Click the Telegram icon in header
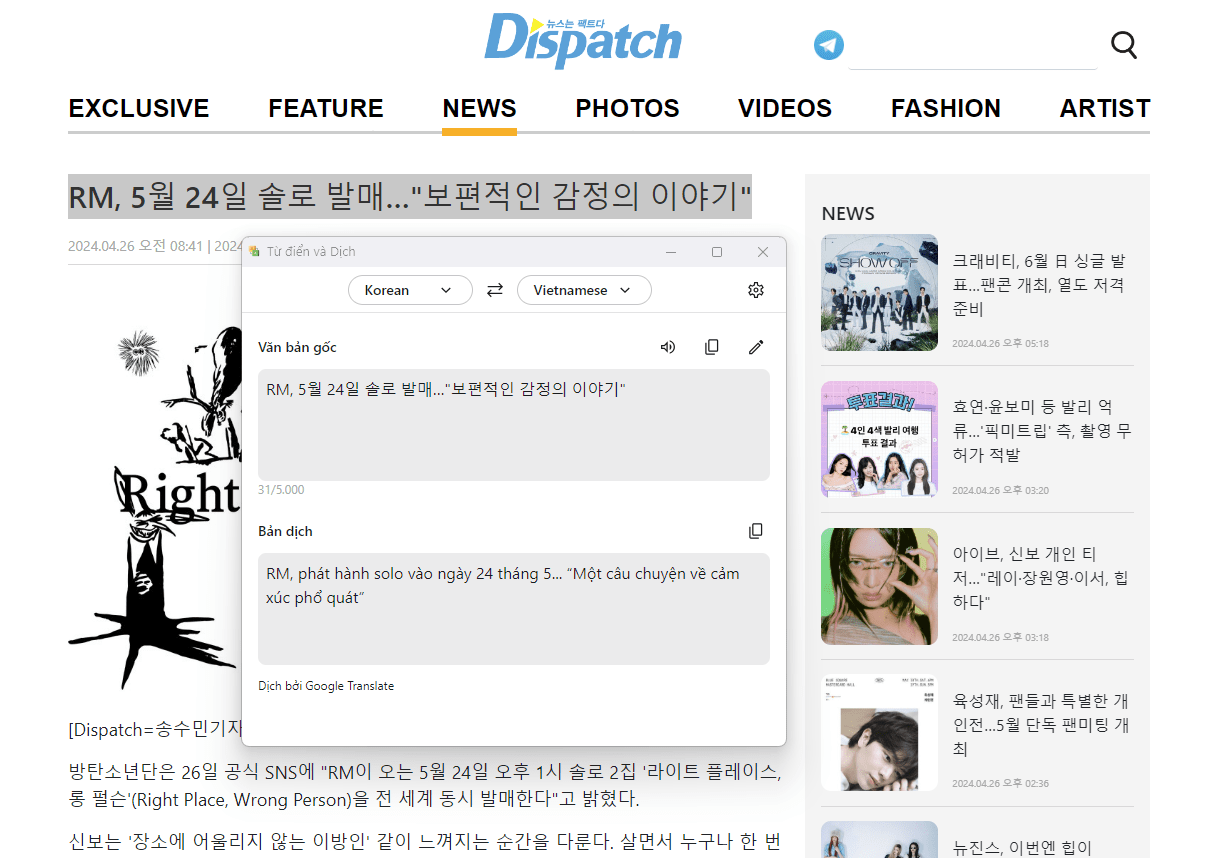The height and width of the screenshot is (858, 1208). coord(828,45)
